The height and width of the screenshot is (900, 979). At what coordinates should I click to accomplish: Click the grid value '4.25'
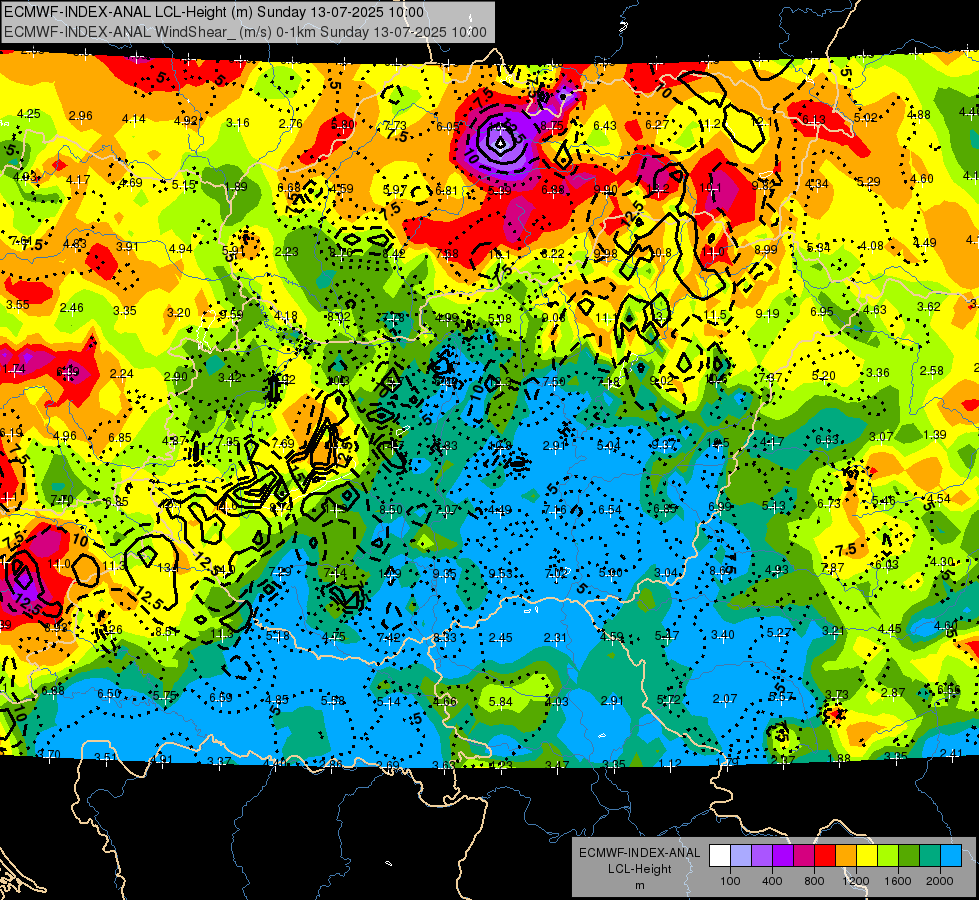[x=29, y=114]
